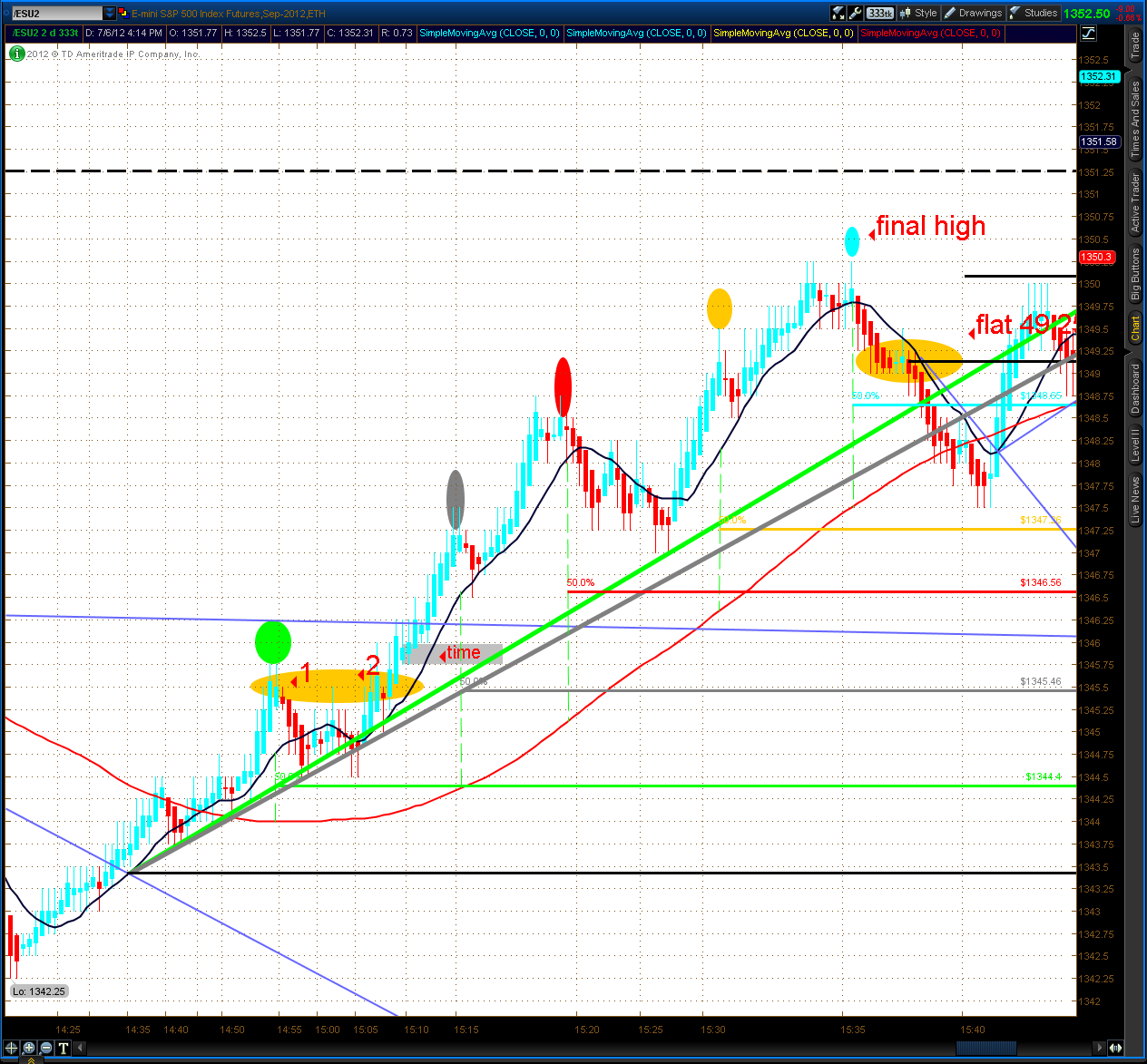Open the Active Trader side tab
Viewport: 1147px width, 1064px height.
tap(1135, 202)
